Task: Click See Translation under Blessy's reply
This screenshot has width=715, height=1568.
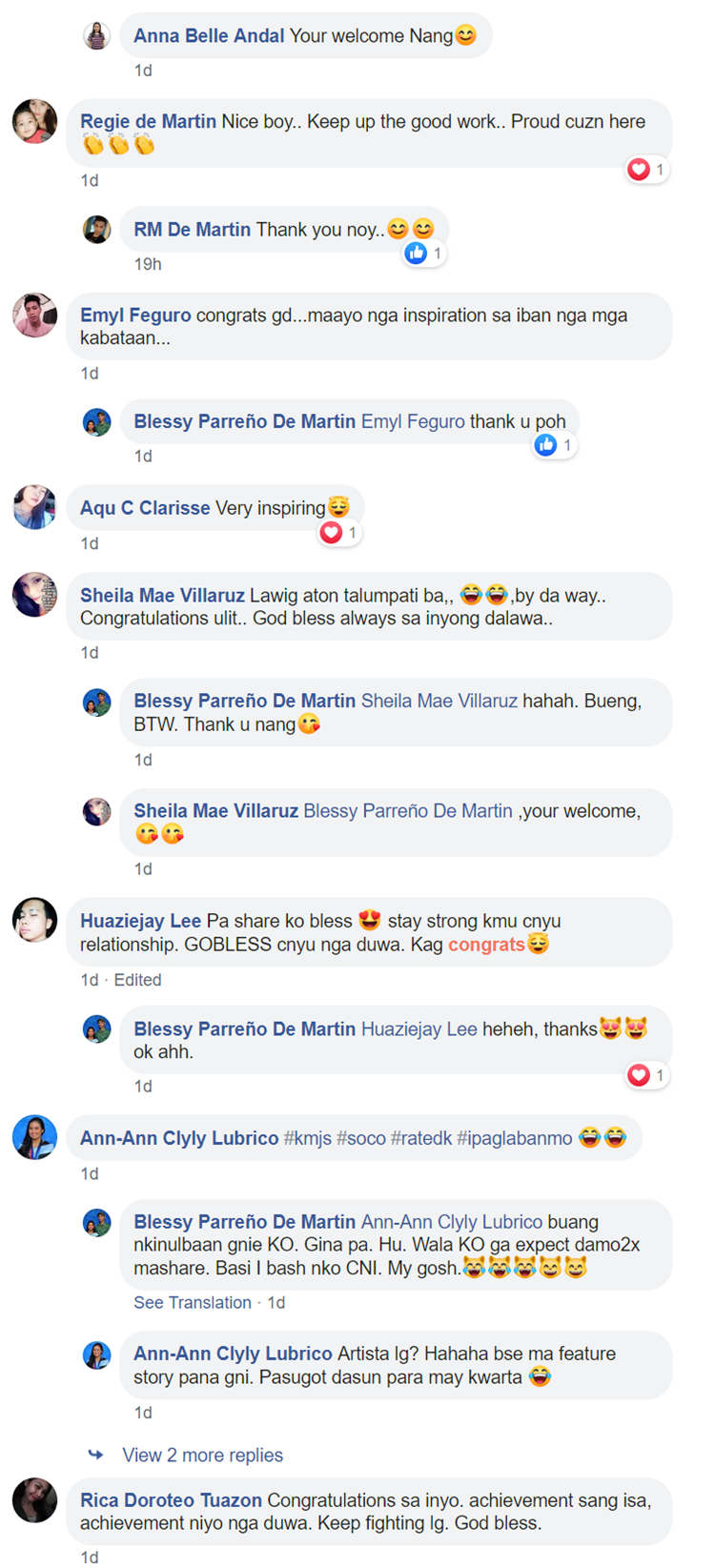Action: tap(193, 1302)
